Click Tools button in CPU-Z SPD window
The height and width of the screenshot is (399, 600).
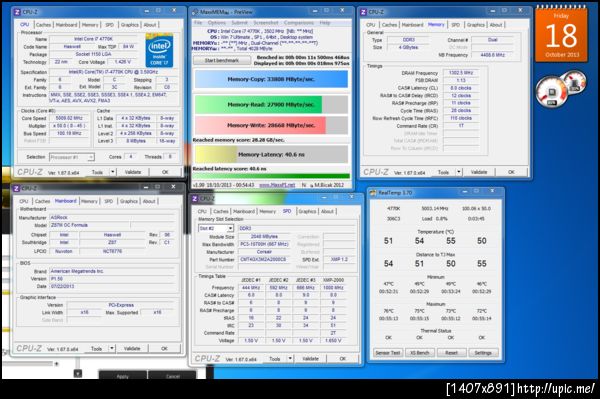click(275, 359)
